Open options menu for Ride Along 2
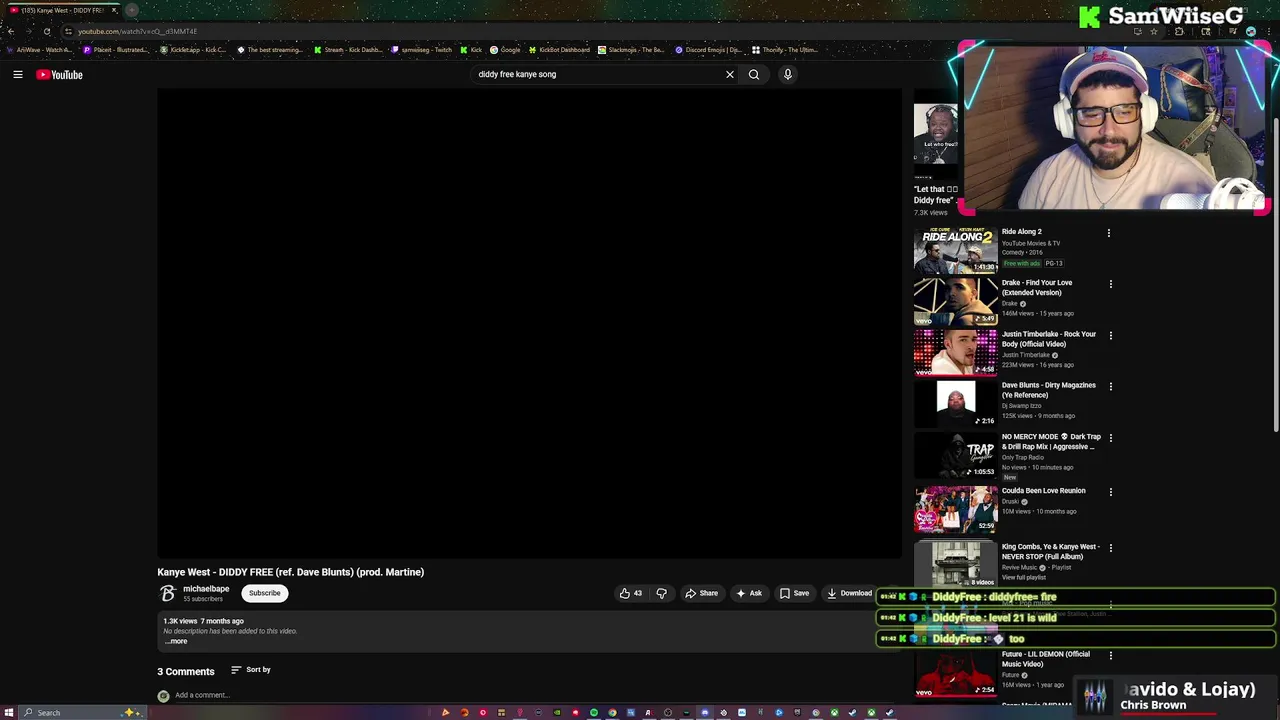1280x720 pixels. 1108,233
